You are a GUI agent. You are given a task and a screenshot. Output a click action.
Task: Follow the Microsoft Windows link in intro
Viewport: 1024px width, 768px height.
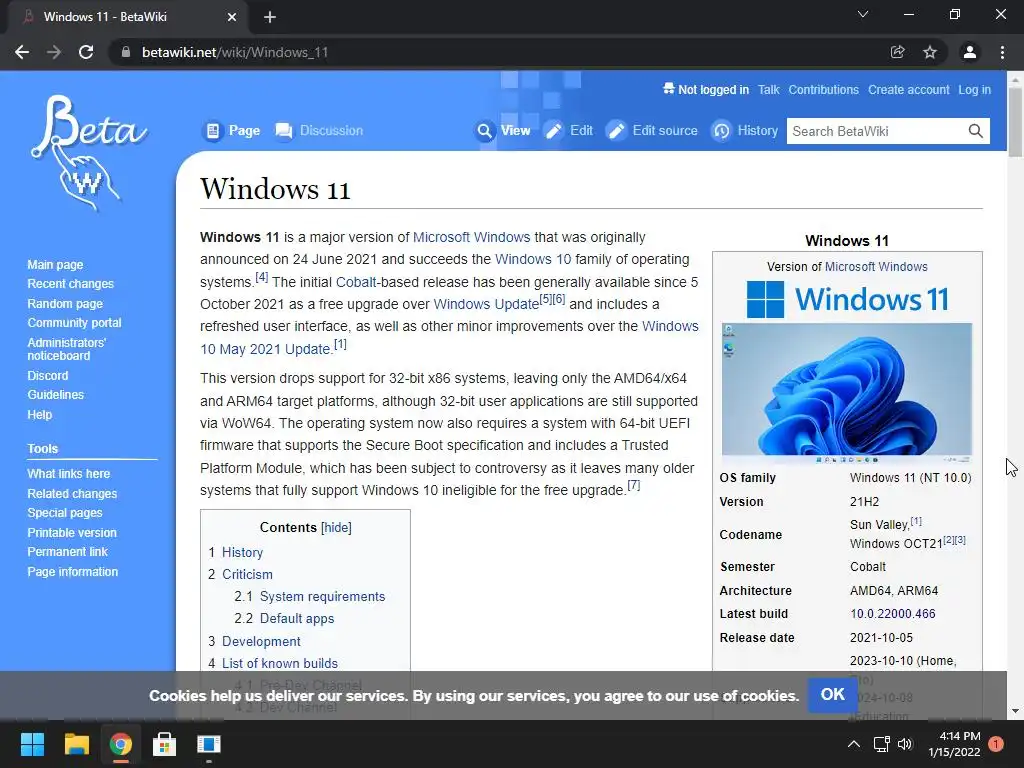pyautogui.click(x=472, y=237)
